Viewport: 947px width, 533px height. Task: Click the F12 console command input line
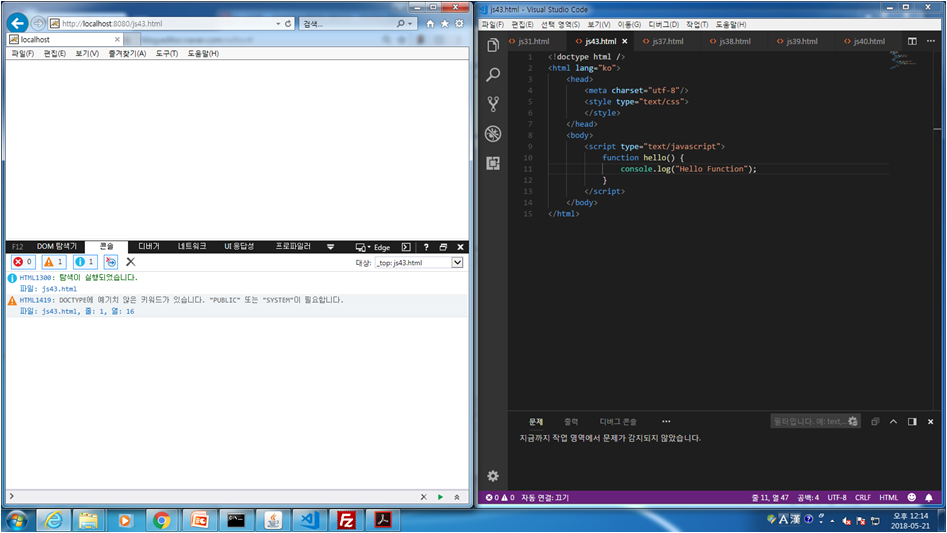[x=214, y=497]
